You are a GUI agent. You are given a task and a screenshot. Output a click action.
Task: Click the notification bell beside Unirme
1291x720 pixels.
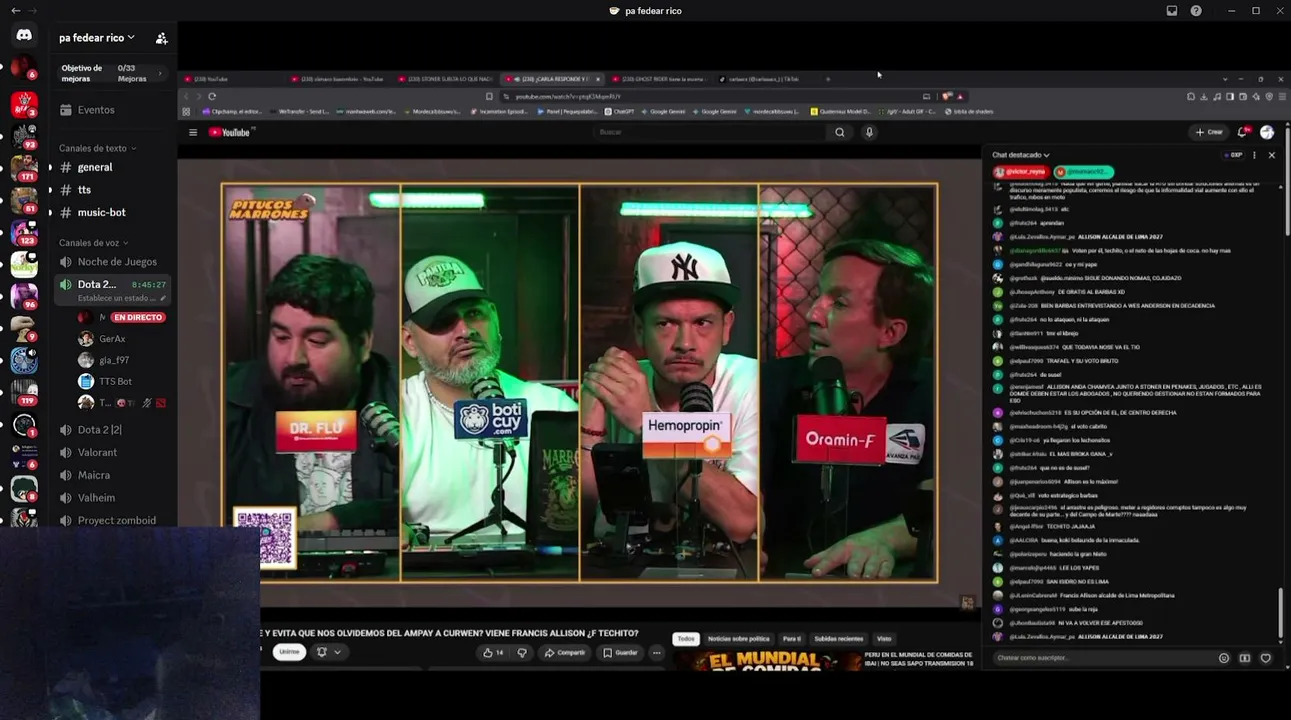[x=322, y=652]
